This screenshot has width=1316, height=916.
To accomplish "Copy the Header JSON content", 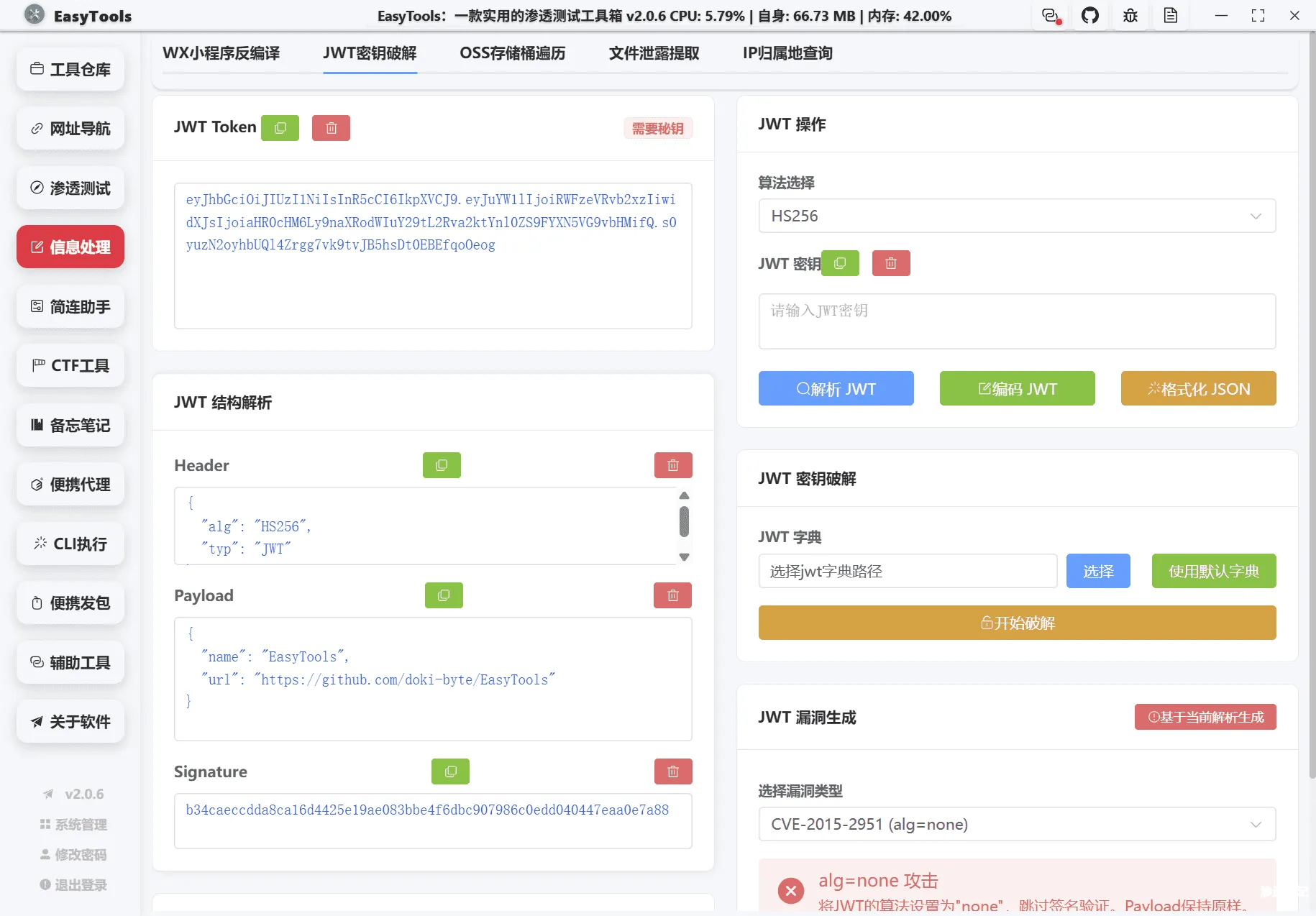I will (442, 464).
